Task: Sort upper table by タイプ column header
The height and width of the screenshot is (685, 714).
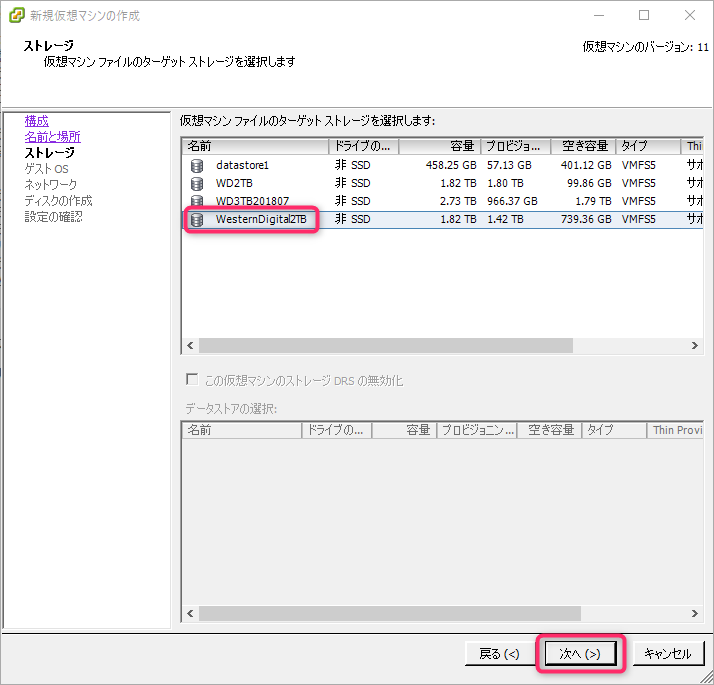Action: (648, 146)
